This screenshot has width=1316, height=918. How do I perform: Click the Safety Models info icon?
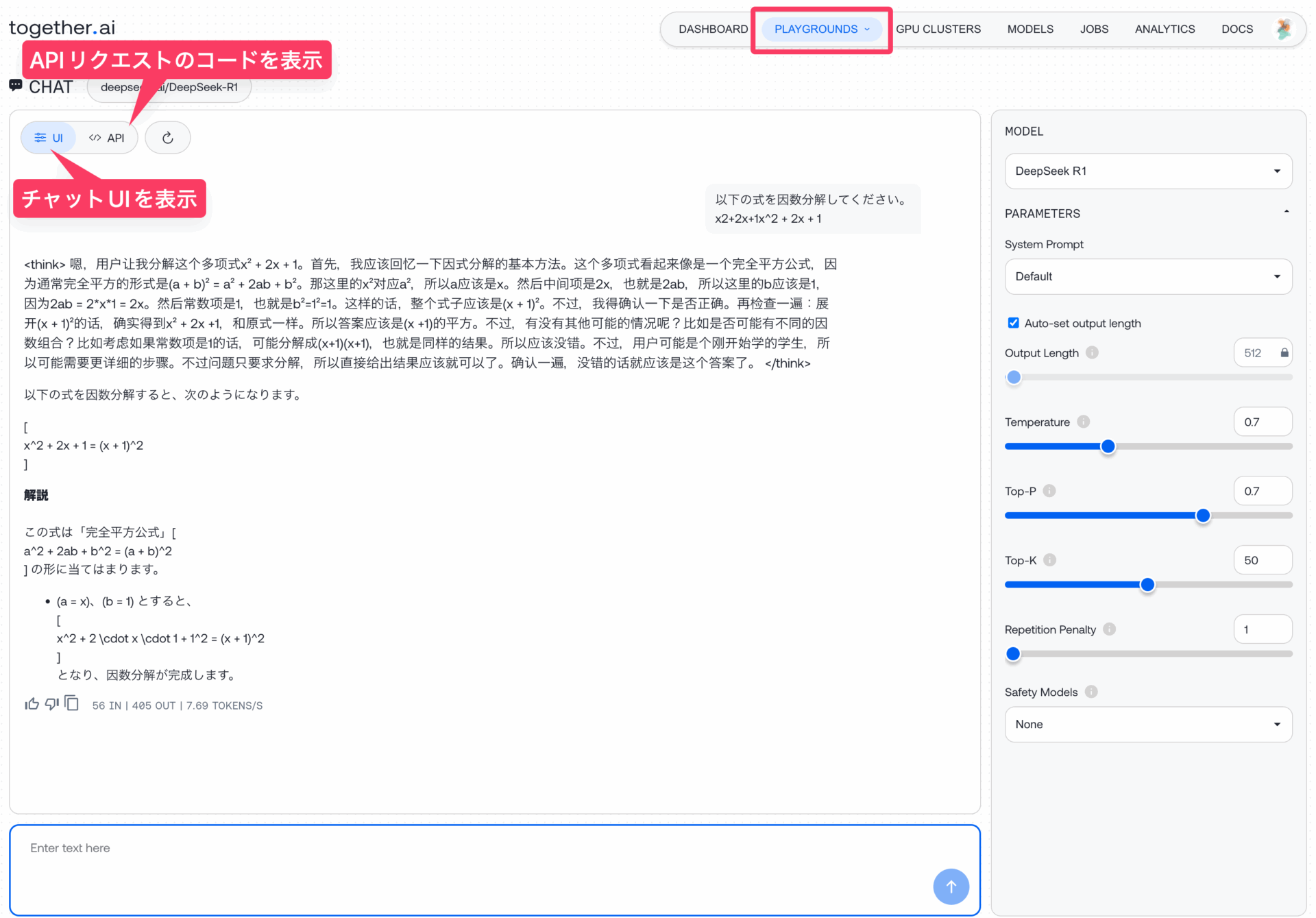(1091, 692)
